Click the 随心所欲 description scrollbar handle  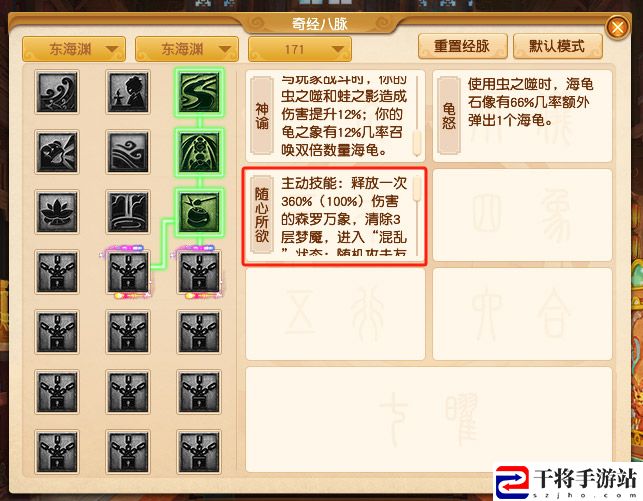coord(417,189)
